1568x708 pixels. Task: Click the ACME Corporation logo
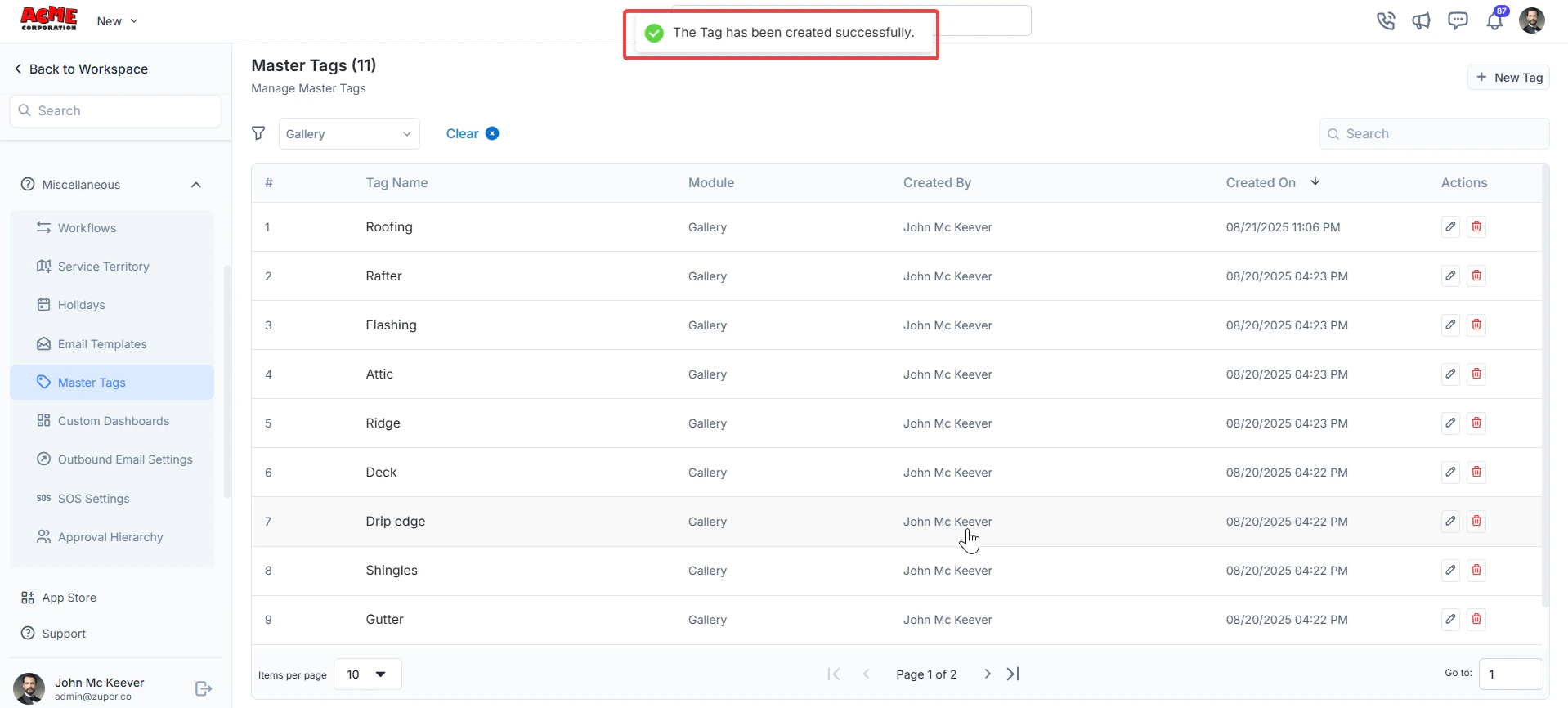(49, 20)
